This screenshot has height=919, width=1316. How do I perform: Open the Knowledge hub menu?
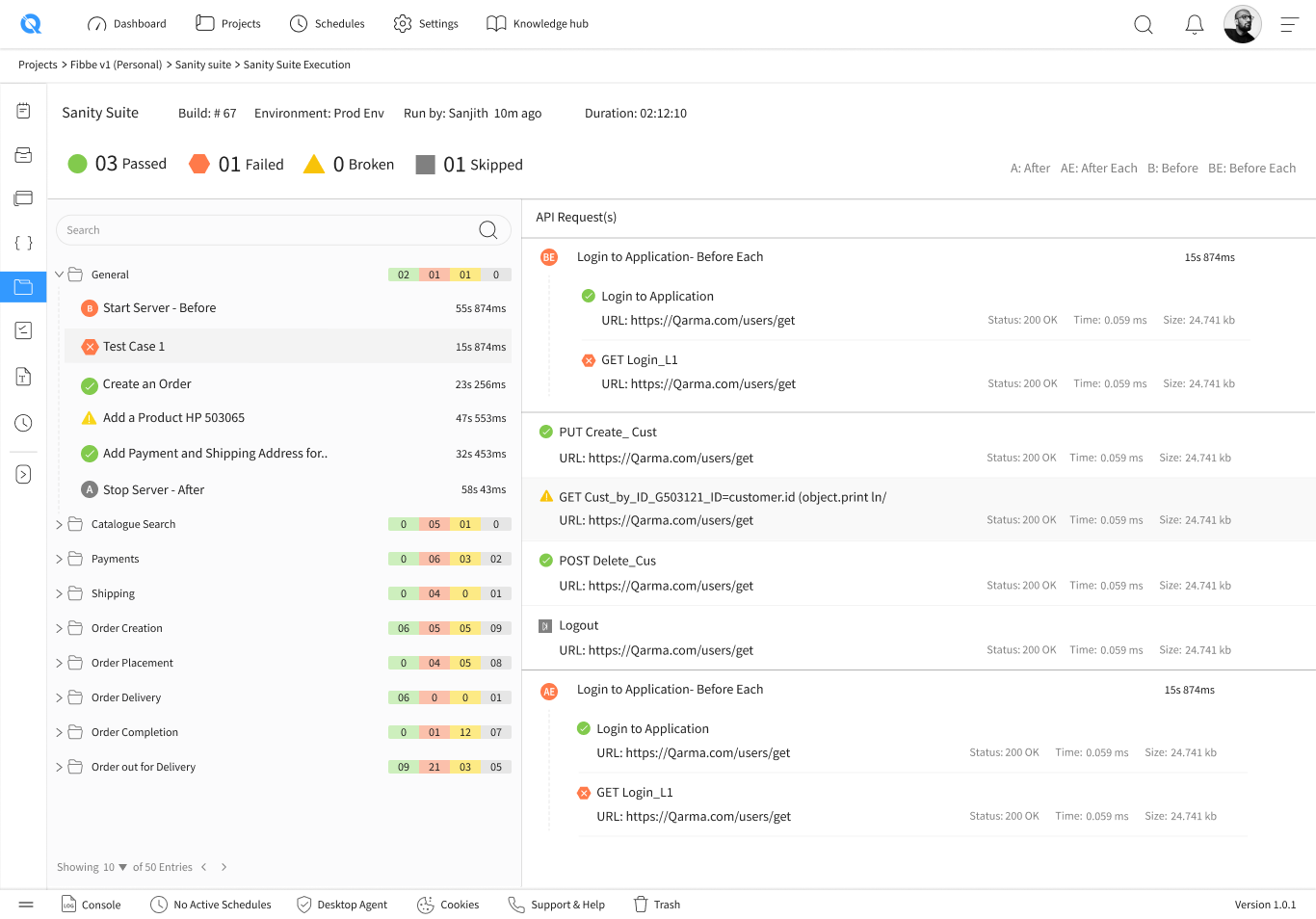(537, 24)
